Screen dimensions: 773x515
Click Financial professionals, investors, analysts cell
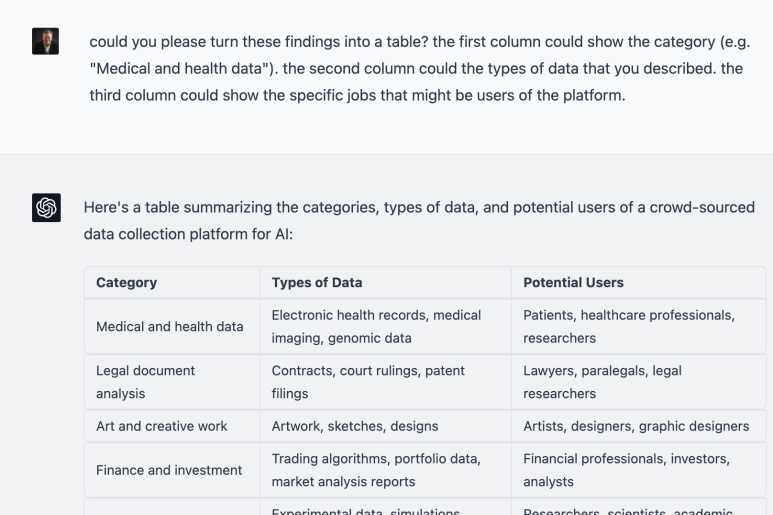[638, 470]
